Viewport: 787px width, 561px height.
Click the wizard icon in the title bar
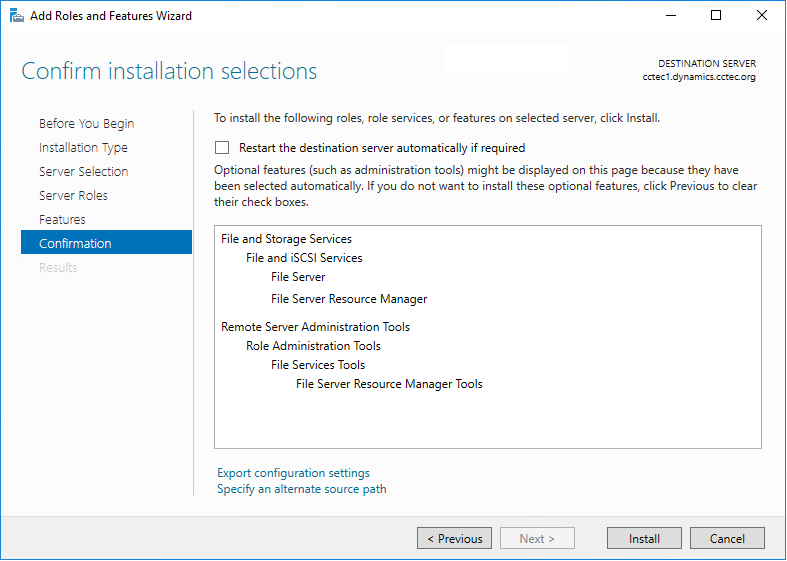click(x=17, y=16)
